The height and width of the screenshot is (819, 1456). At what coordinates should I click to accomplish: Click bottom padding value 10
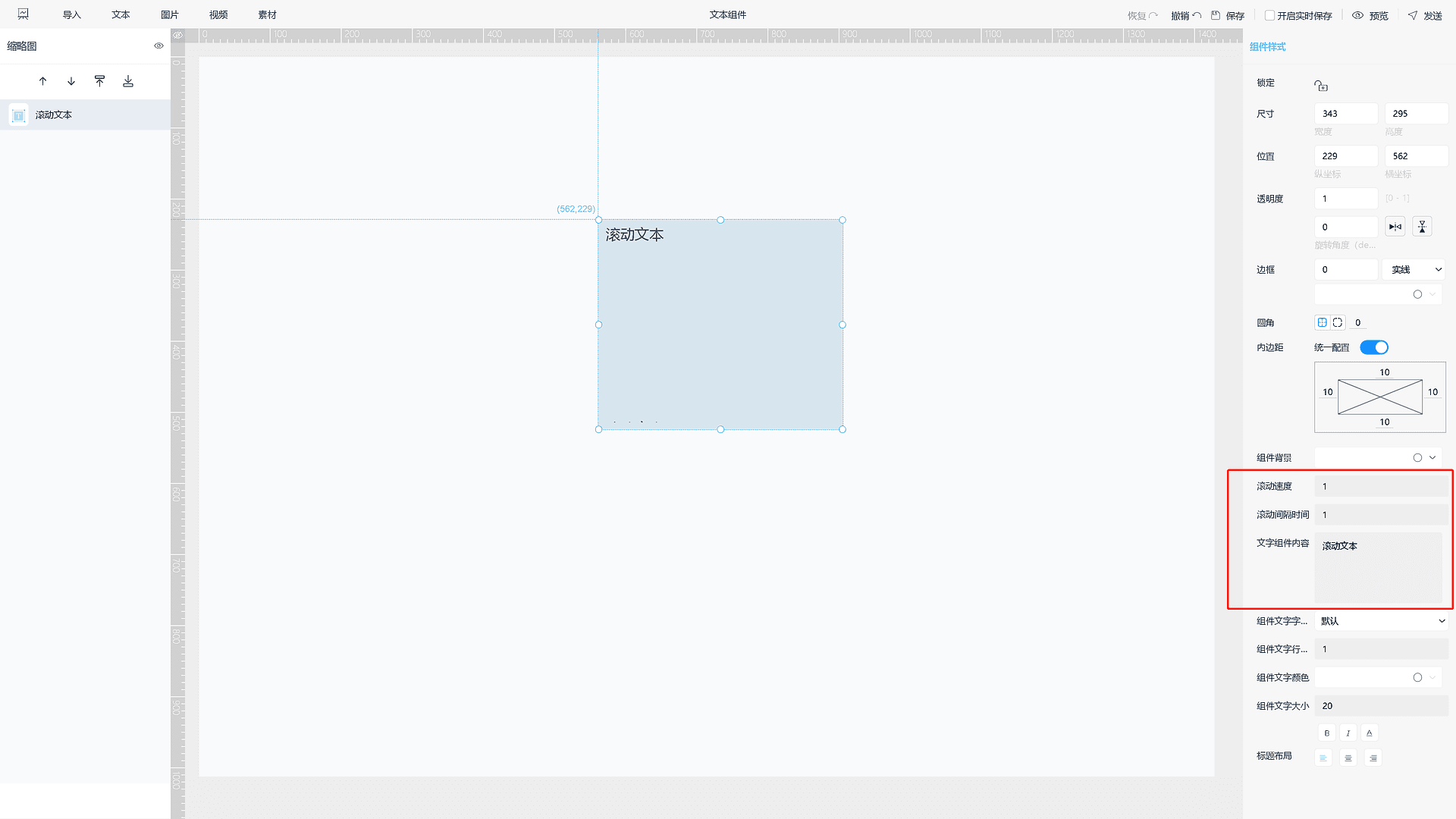coord(1385,422)
